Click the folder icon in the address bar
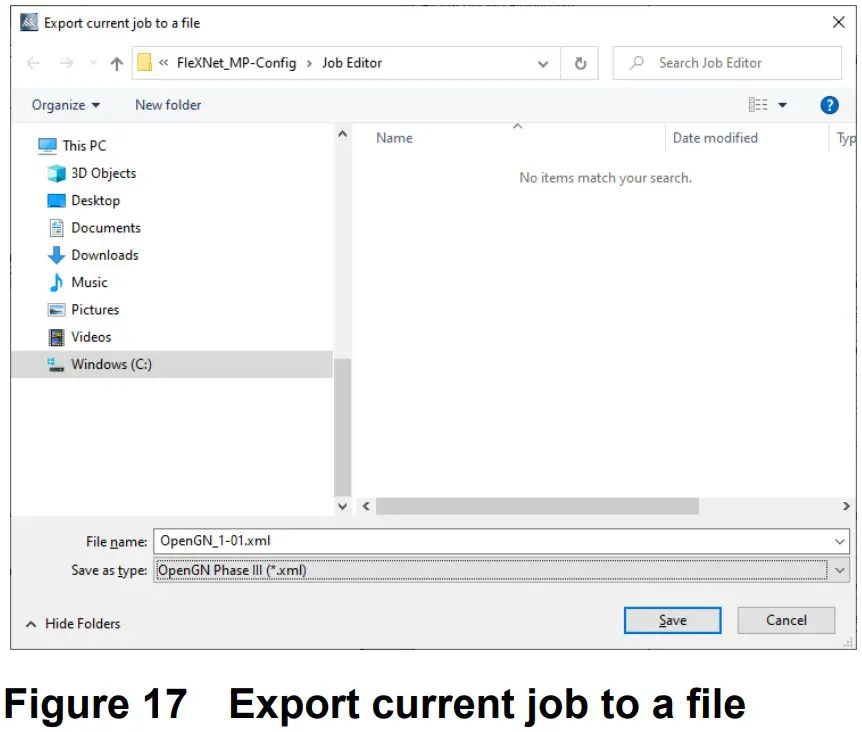Image resolution: width=862 pixels, height=732 pixels. [145, 63]
